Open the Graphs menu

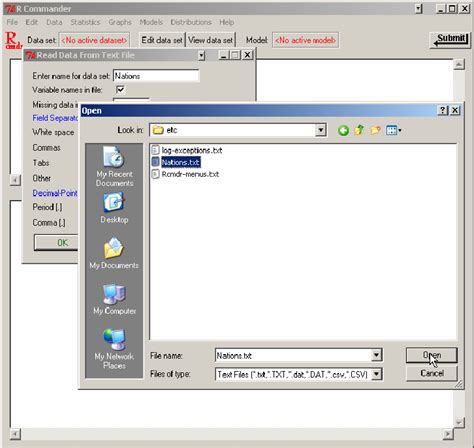[x=120, y=22]
